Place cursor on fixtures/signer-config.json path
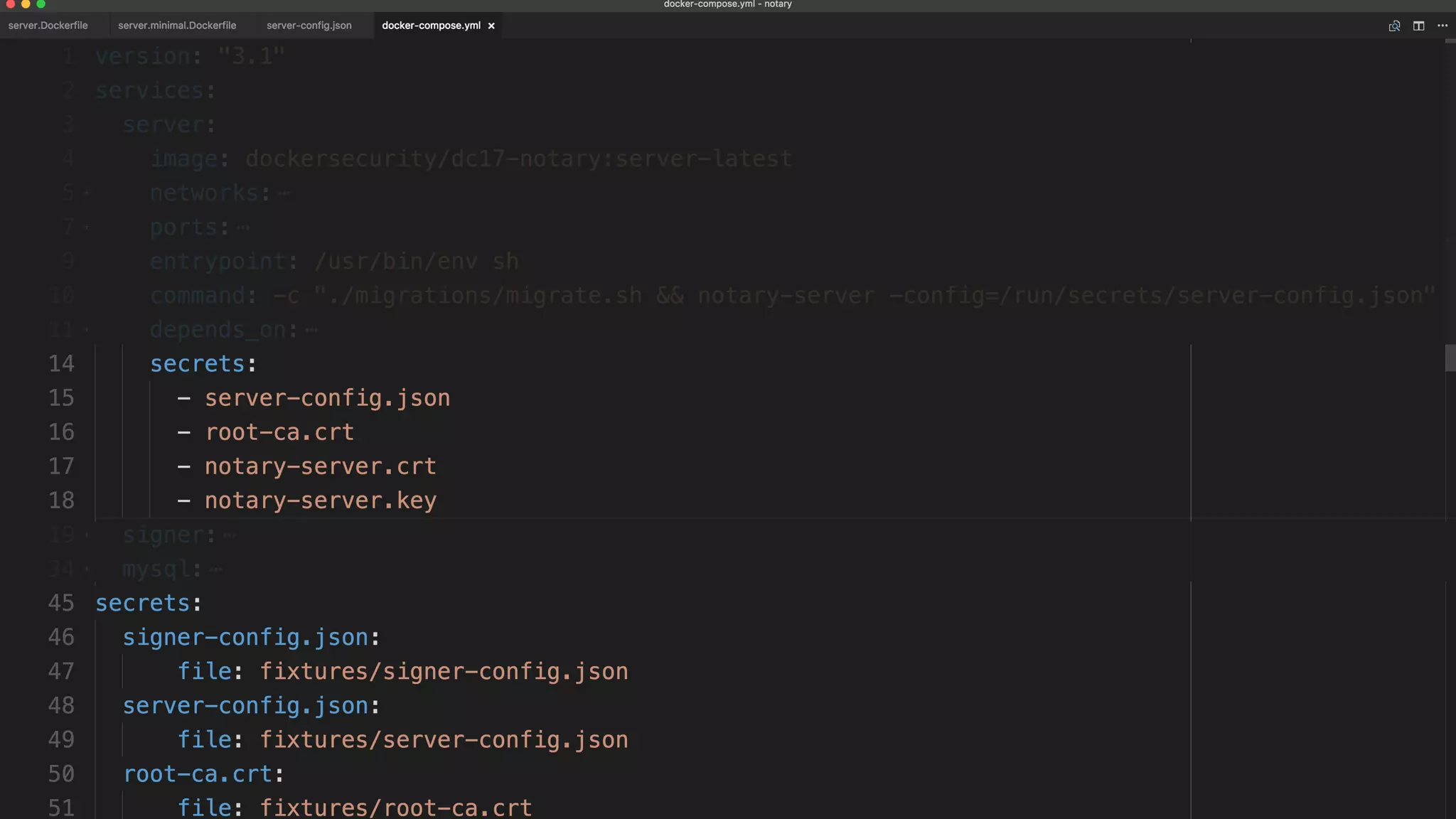The width and height of the screenshot is (1456, 819). point(444,671)
